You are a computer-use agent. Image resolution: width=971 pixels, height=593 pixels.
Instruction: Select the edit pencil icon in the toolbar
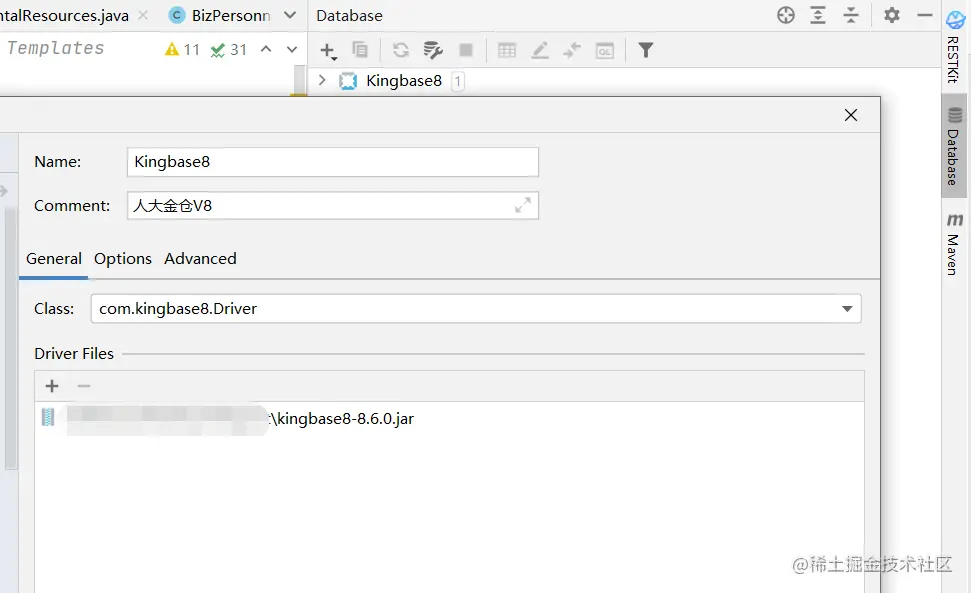point(540,50)
